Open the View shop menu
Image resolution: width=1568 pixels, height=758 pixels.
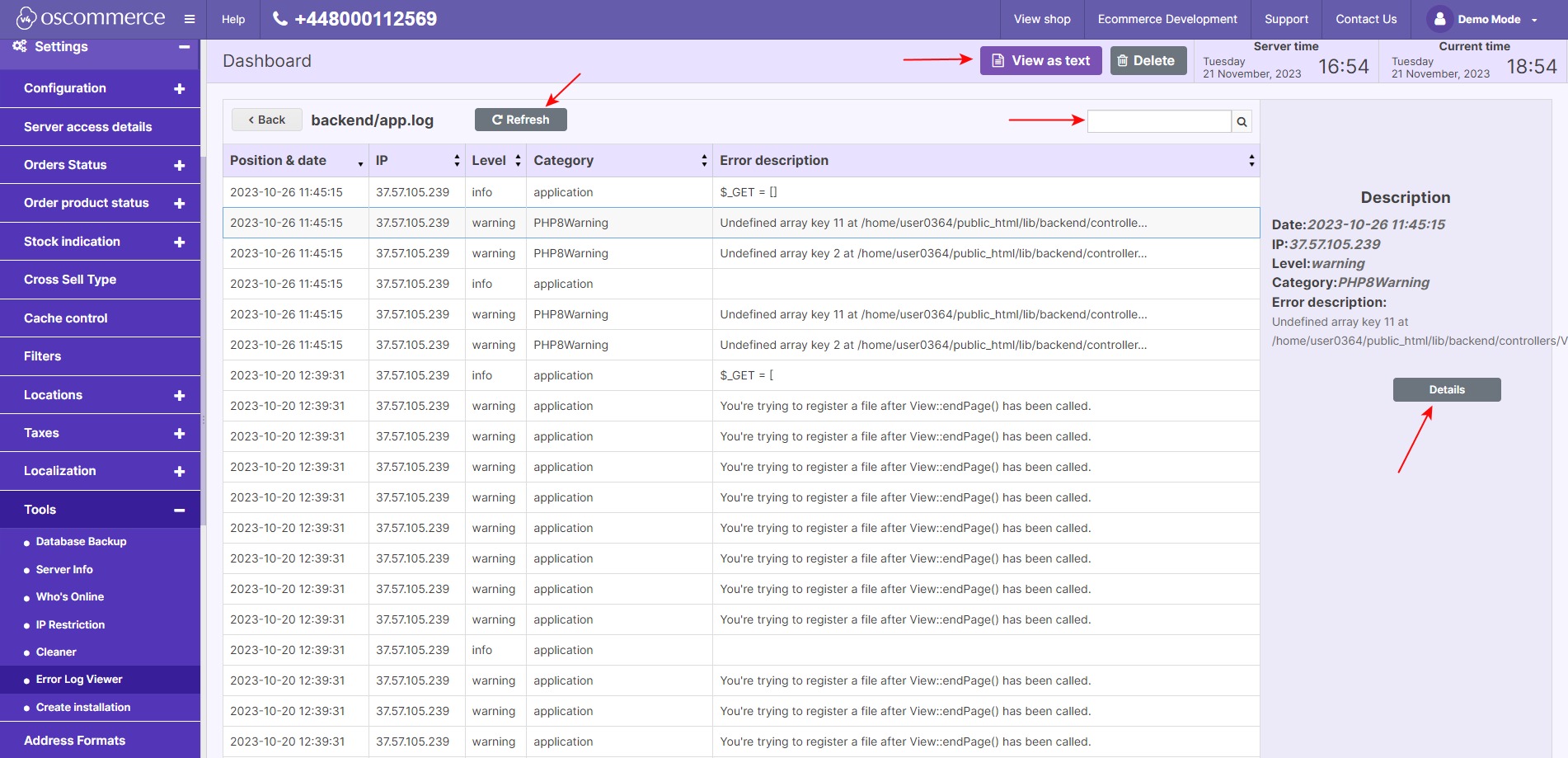[1041, 18]
